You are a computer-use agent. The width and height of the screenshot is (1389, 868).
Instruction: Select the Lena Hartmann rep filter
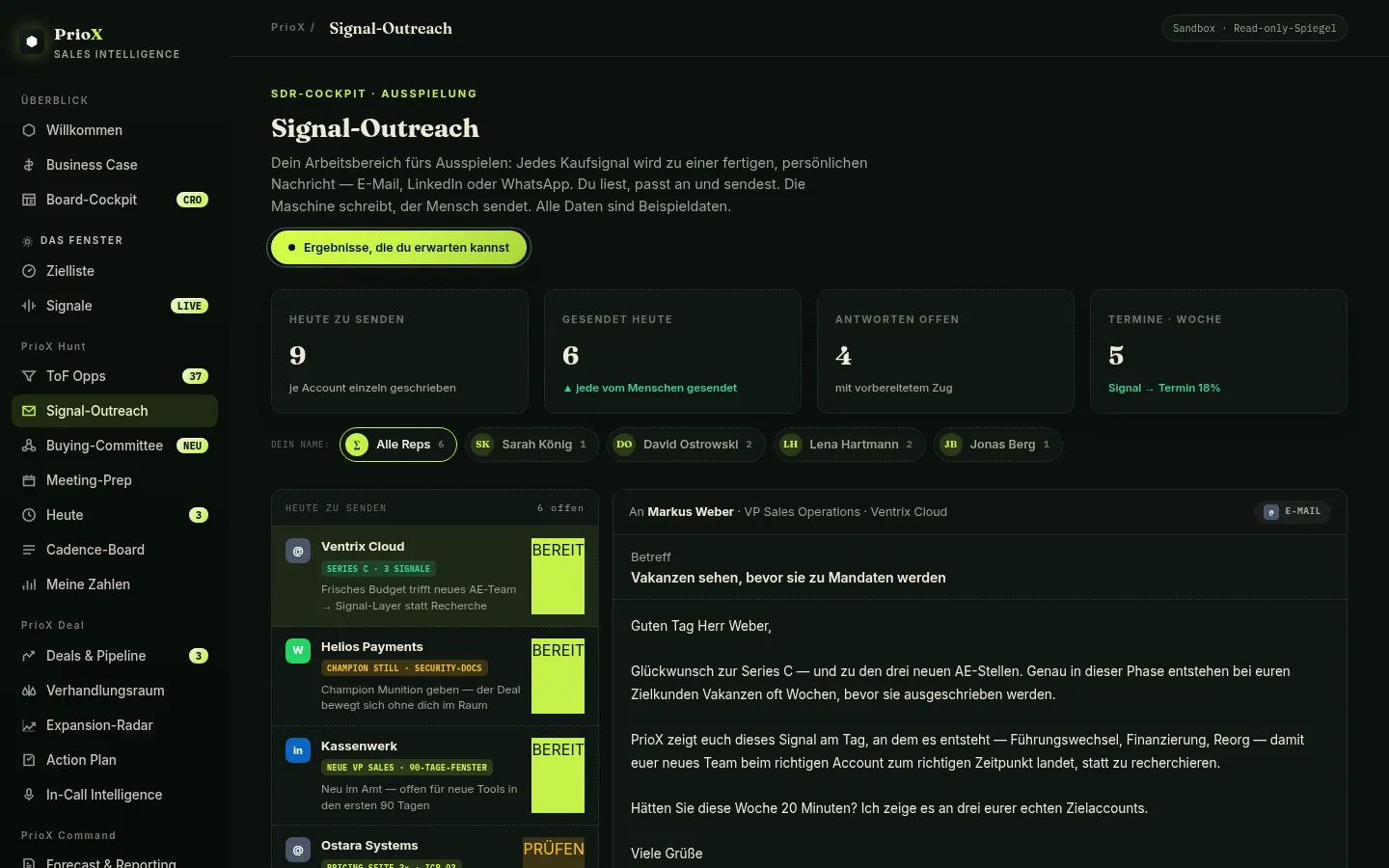point(850,445)
